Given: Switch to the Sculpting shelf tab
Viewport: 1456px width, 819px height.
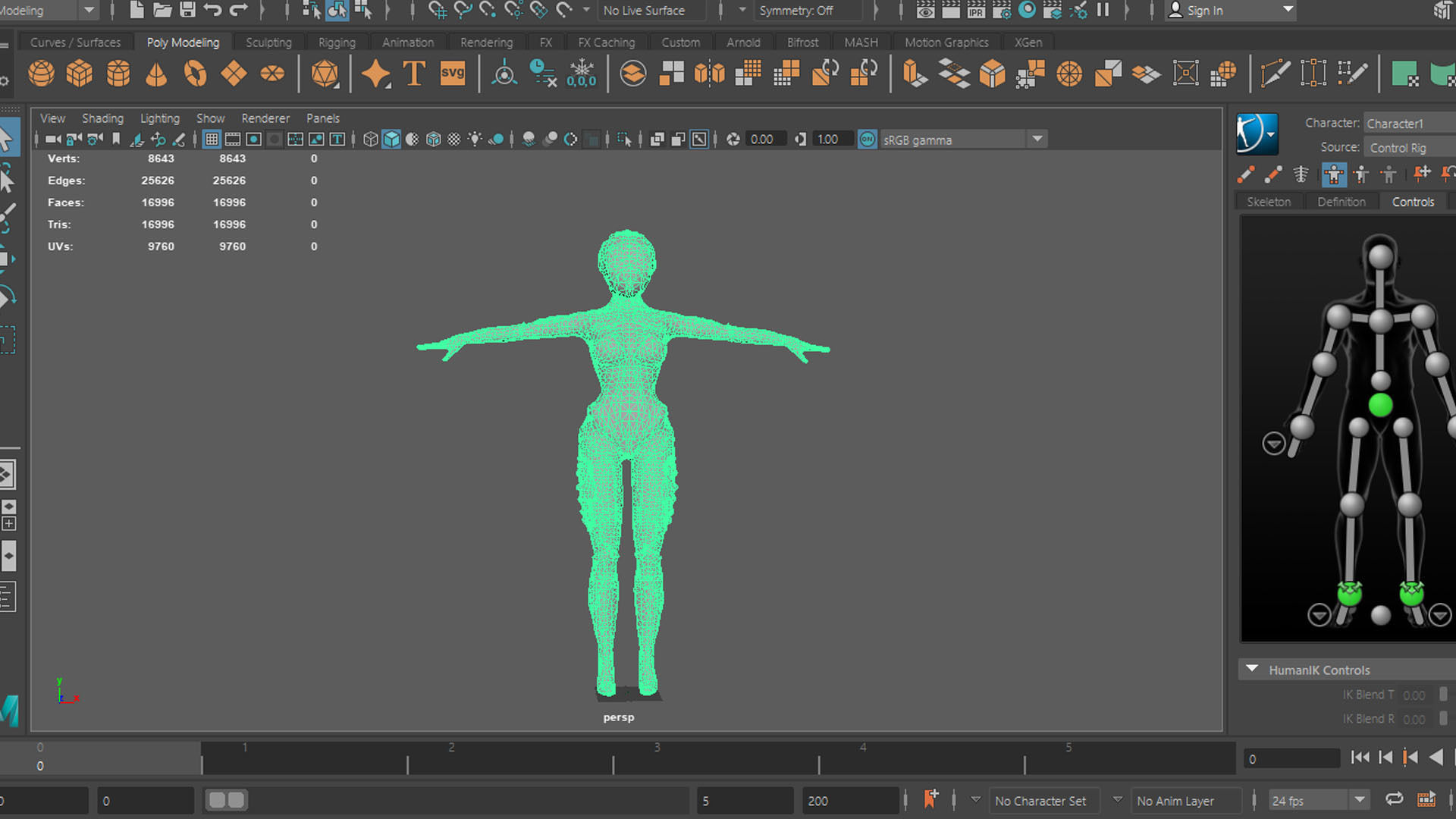Looking at the screenshot, I should tap(268, 42).
